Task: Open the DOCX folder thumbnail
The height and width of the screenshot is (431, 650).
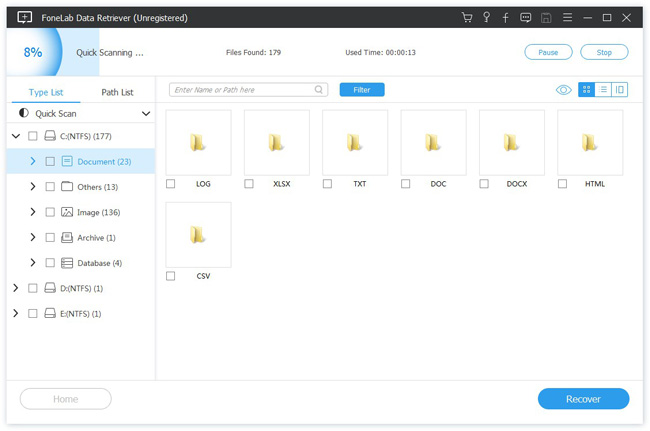Action: coord(512,143)
